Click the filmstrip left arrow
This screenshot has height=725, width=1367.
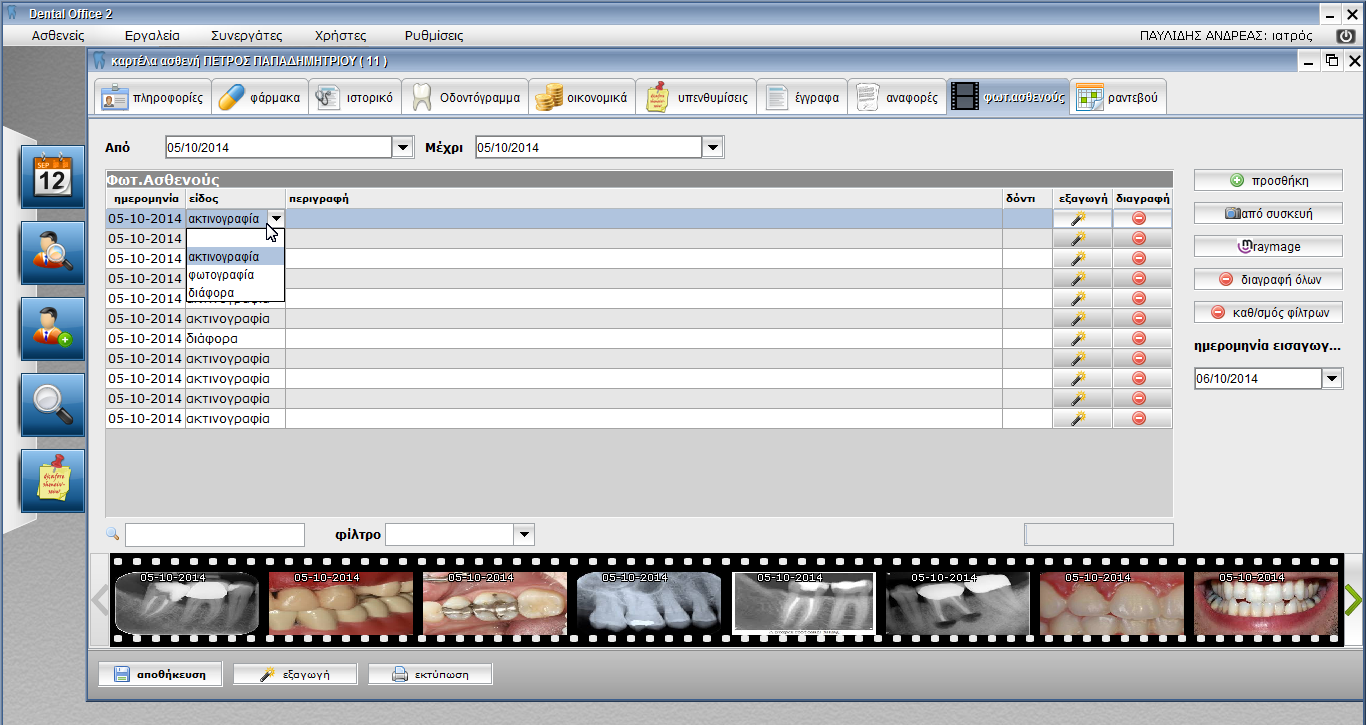[100, 600]
